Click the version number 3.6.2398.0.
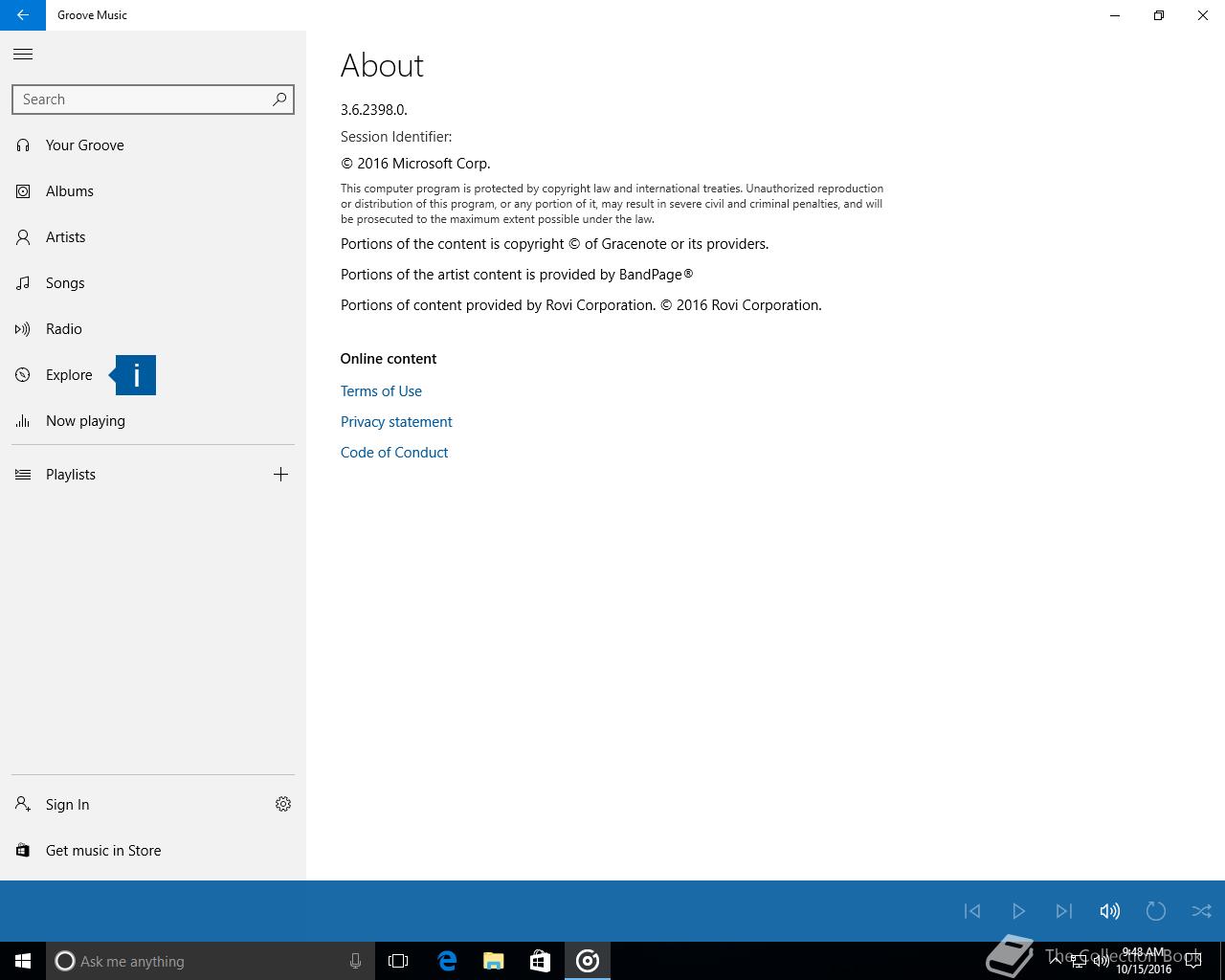This screenshot has height=980, width=1225. (374, 110)
